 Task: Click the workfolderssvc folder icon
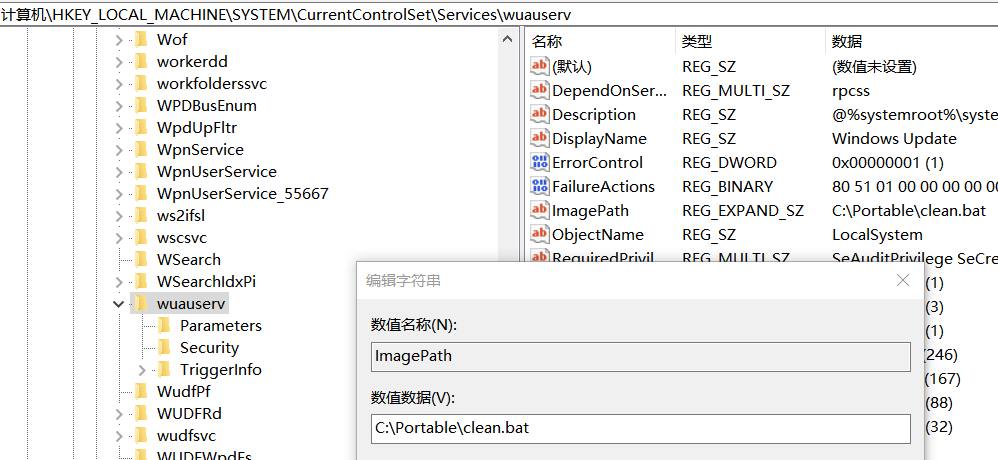(141, 83)
